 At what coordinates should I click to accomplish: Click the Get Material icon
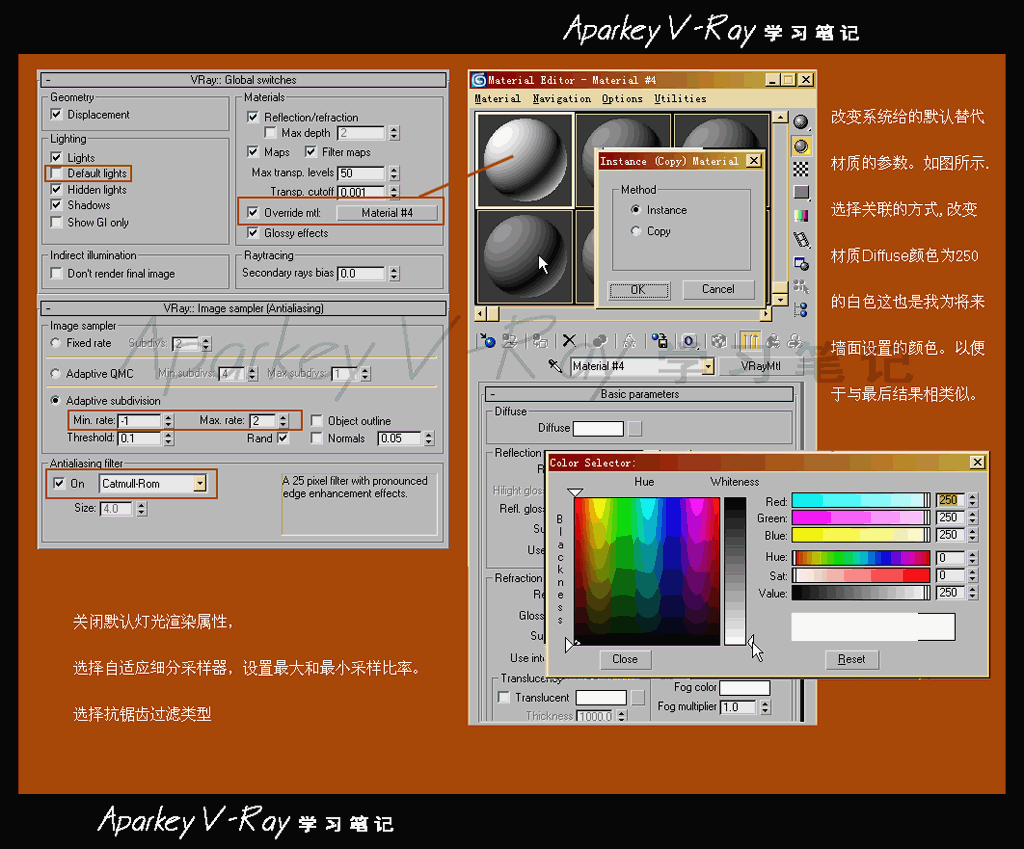coord(487,340)
